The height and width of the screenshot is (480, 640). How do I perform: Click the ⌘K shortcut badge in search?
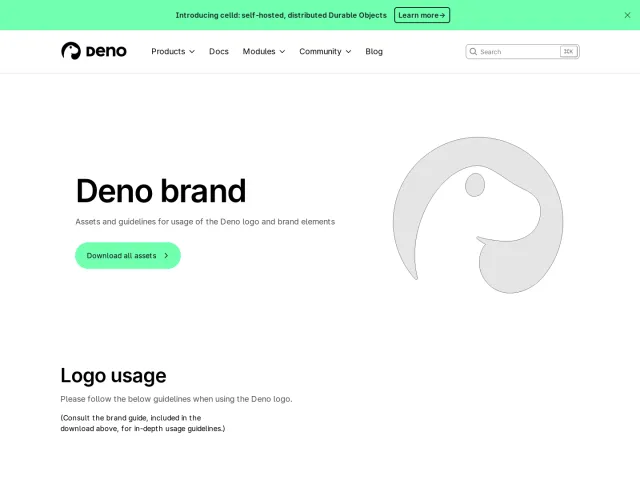(x=568, y=51)
